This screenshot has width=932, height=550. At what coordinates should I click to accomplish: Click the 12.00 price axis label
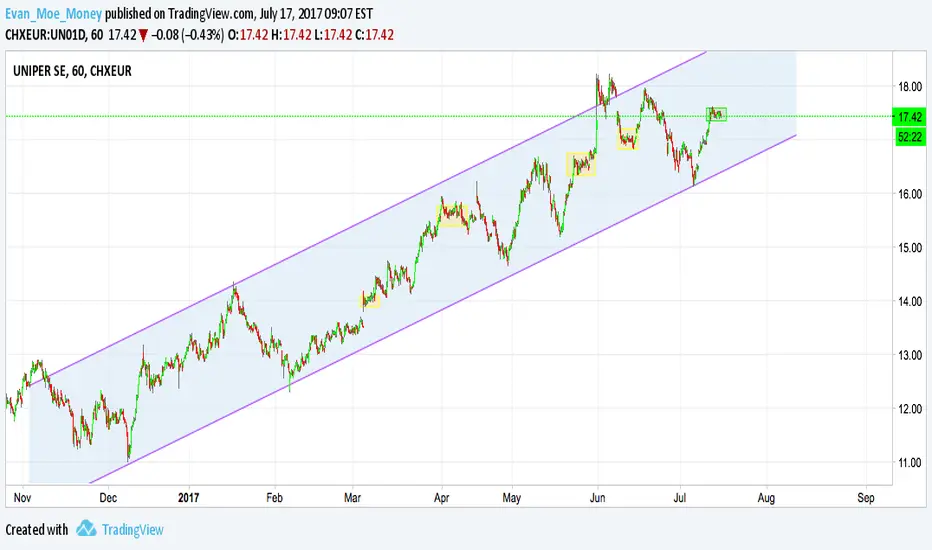[x=910, y=408]
